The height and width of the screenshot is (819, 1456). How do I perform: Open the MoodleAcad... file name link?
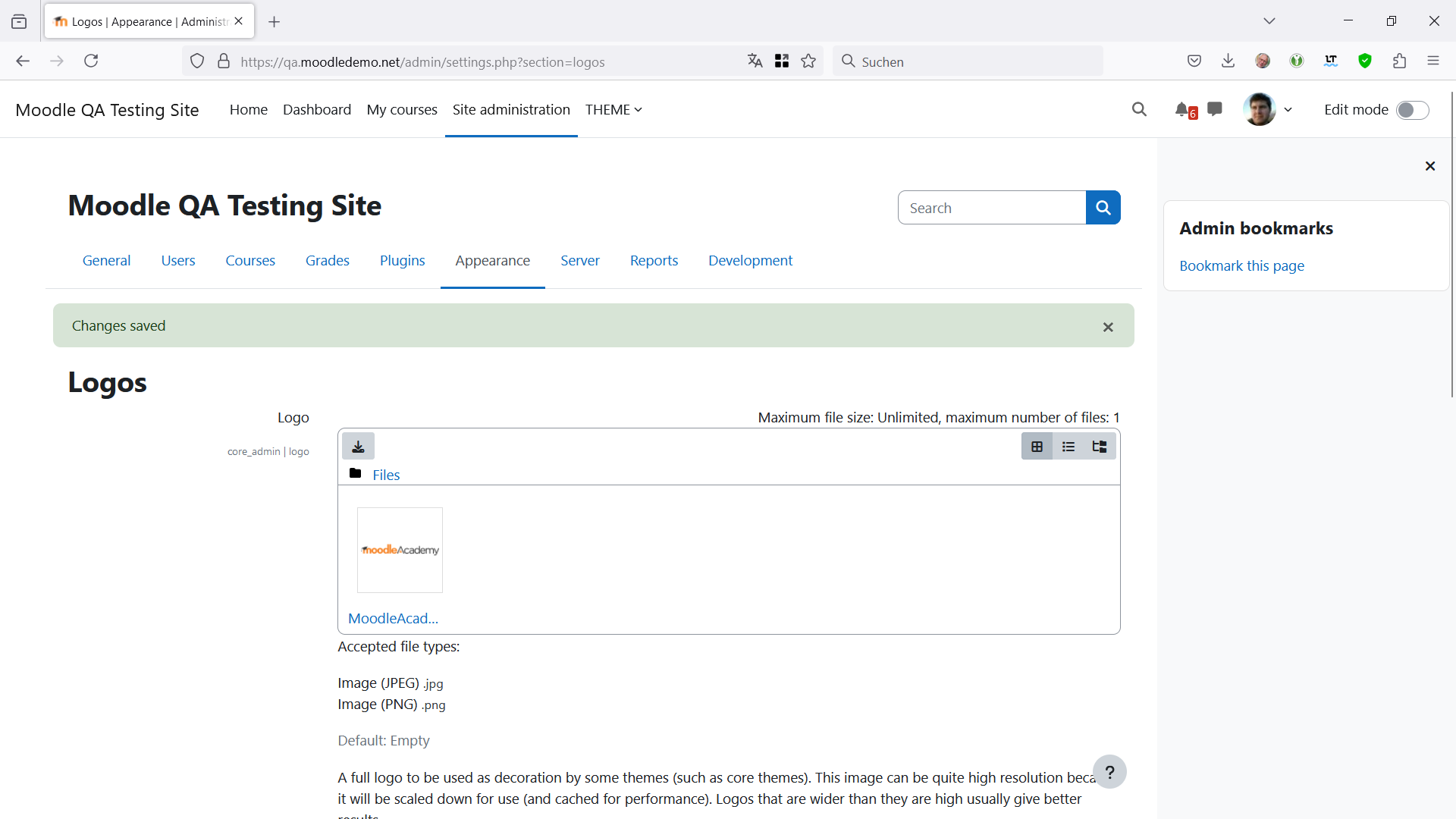tap(393, 618)
